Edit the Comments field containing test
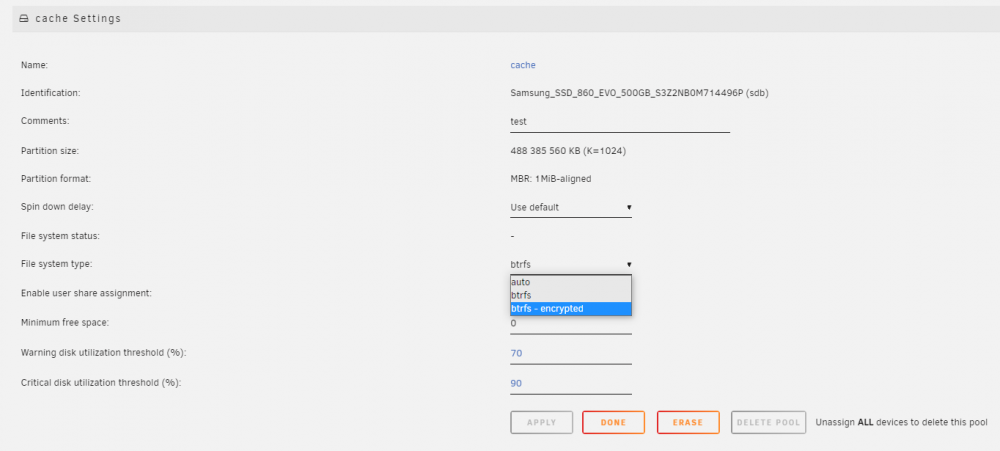The image size is (1000, 451). click(620, 121)
